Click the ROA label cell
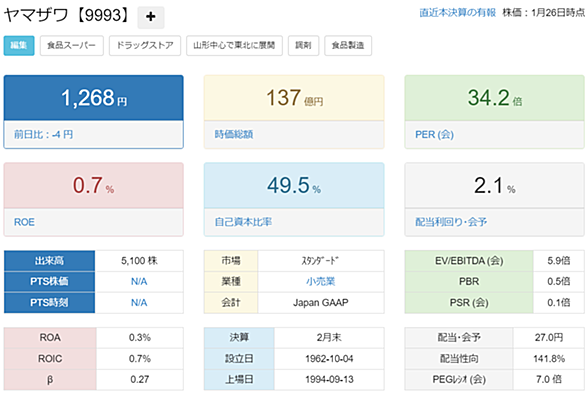 click(x=50, y=338)
